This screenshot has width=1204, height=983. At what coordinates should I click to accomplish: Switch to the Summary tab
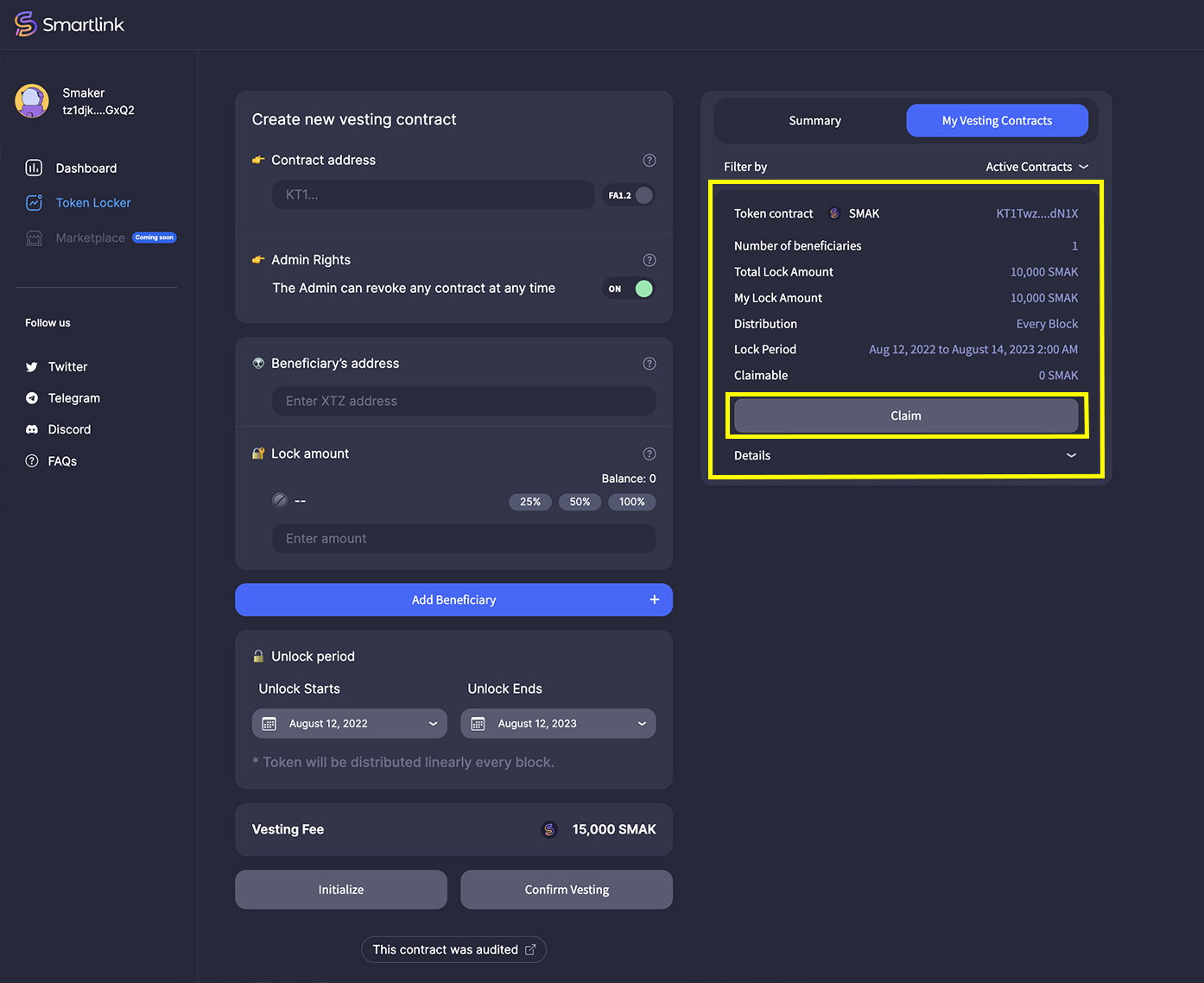814,121
